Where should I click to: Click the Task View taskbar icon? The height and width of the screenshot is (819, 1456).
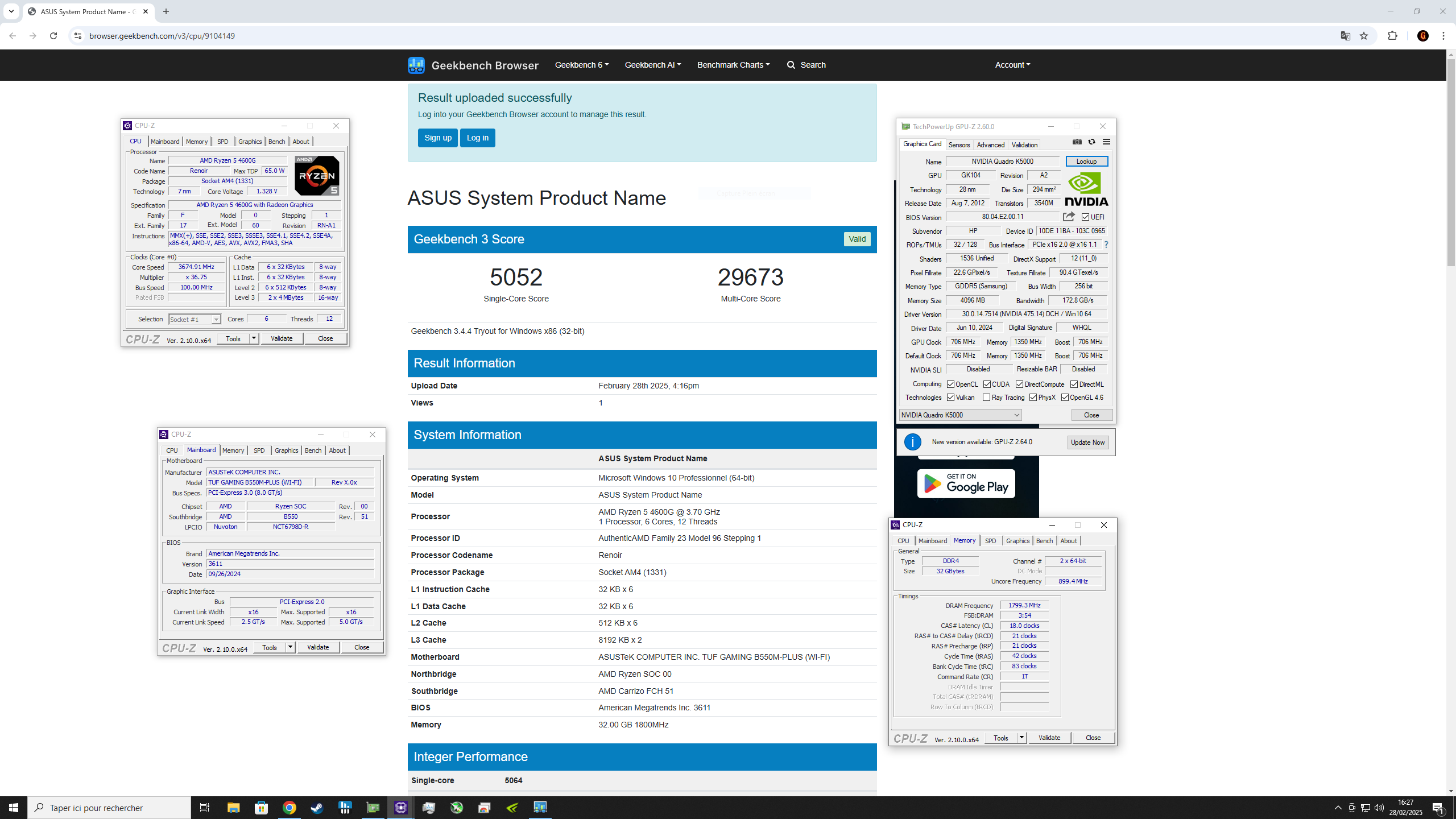click(205, 808)
